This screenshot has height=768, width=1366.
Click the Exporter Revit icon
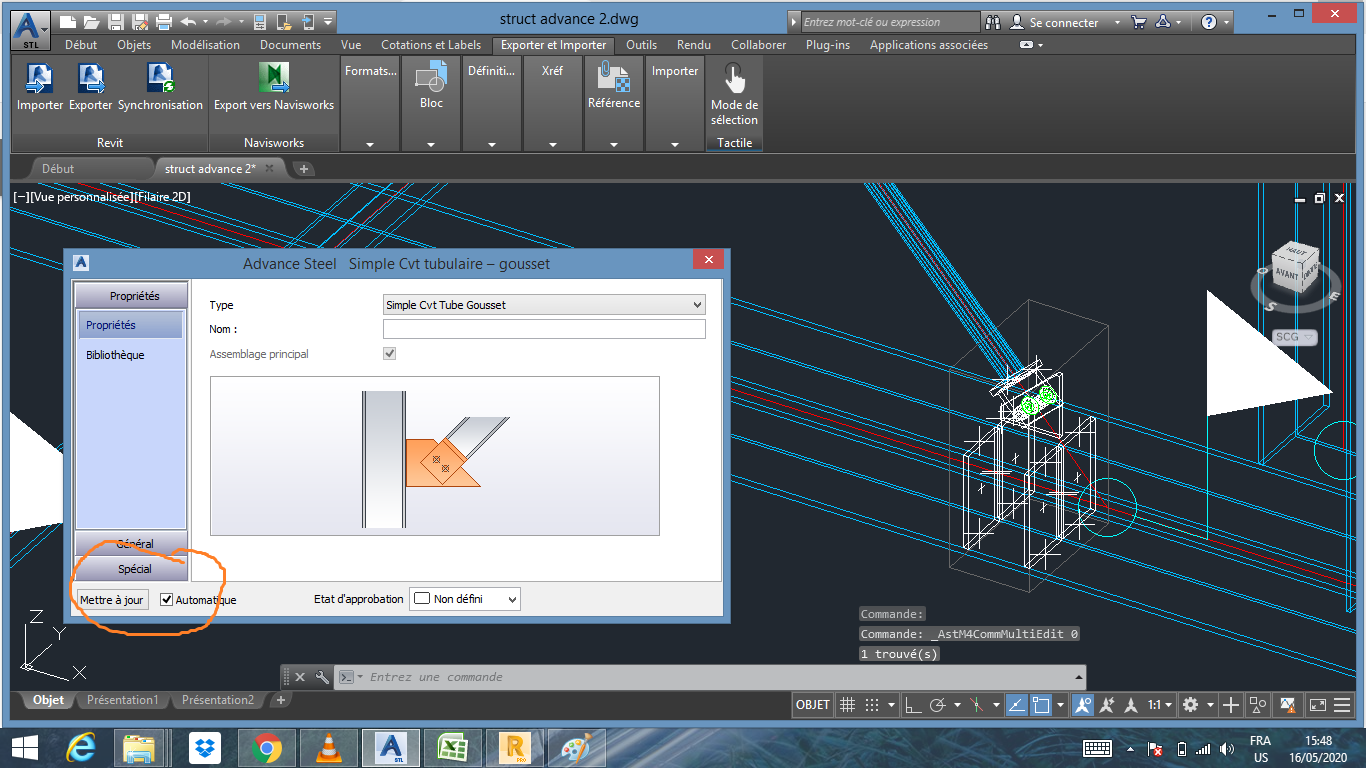coord(91,79)
